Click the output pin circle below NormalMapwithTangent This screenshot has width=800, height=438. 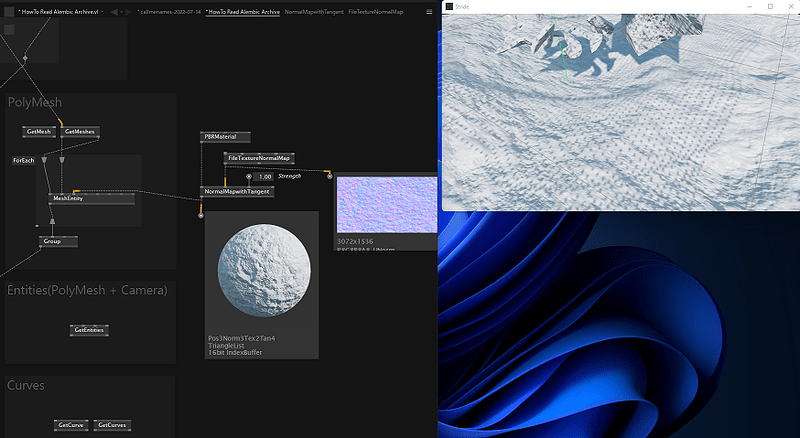point(201,215)
